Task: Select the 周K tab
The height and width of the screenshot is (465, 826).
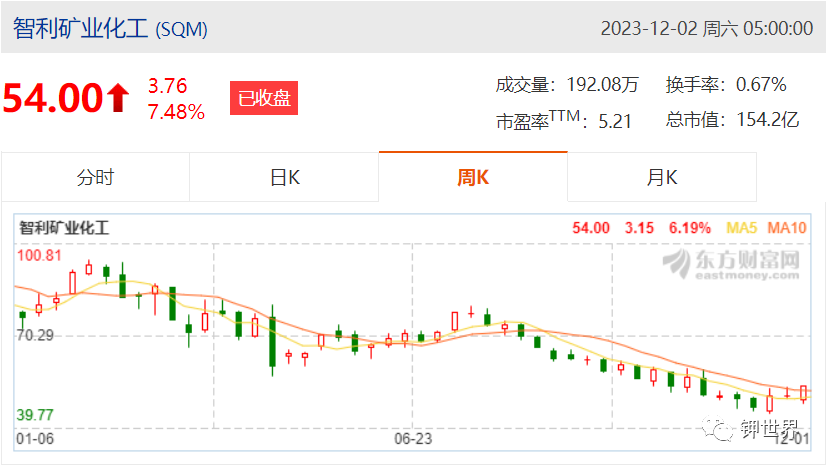Action: (x=473, y=177)
